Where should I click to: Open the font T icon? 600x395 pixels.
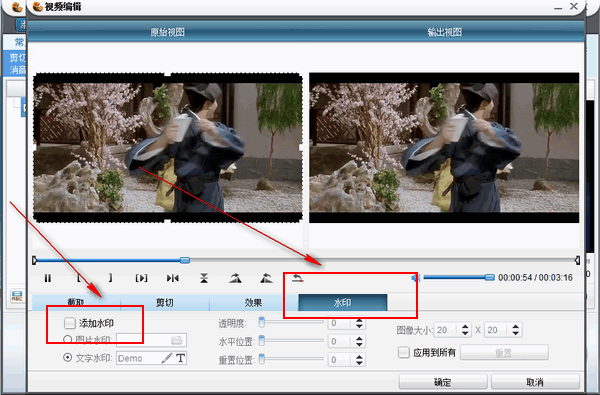pos(181,358)
